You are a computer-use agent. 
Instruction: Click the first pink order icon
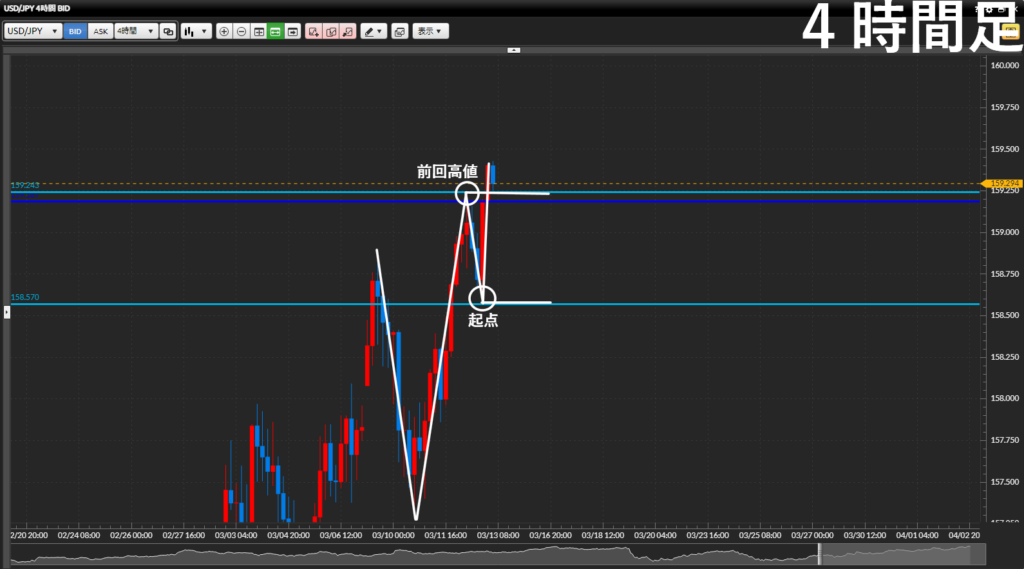(x=314, y=31)
